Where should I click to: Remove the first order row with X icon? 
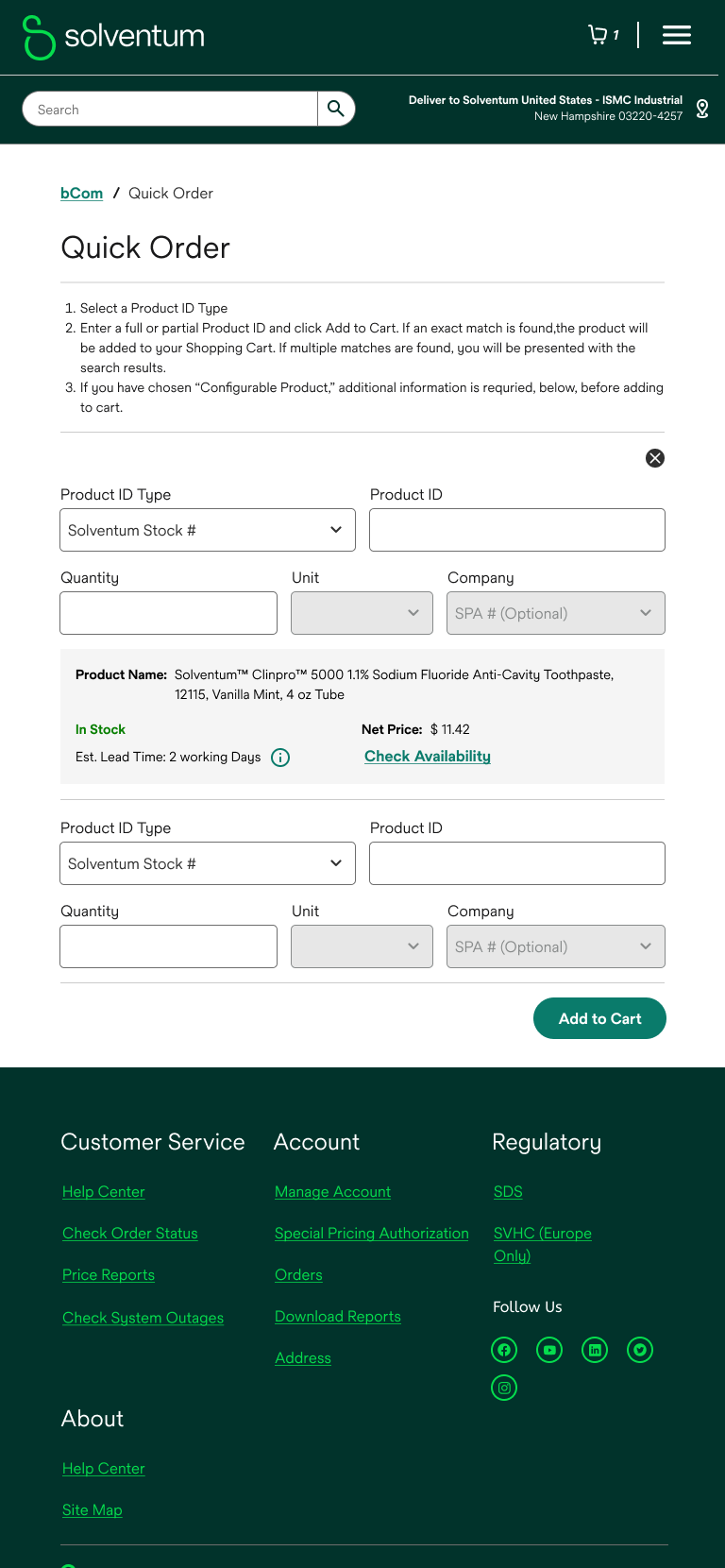pyautogui.click(x=655, y=458)
